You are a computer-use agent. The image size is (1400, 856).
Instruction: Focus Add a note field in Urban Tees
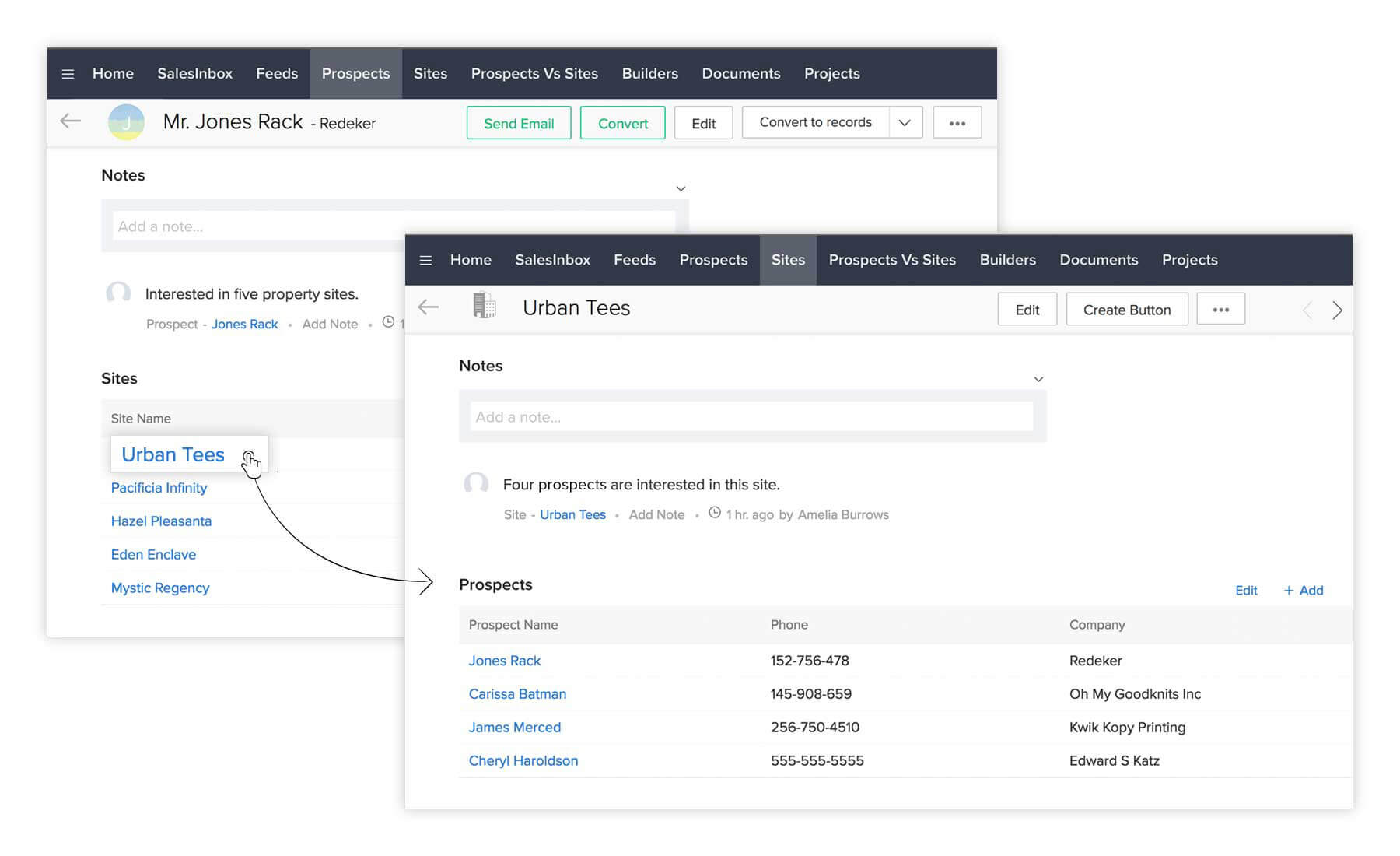(751, 416)
